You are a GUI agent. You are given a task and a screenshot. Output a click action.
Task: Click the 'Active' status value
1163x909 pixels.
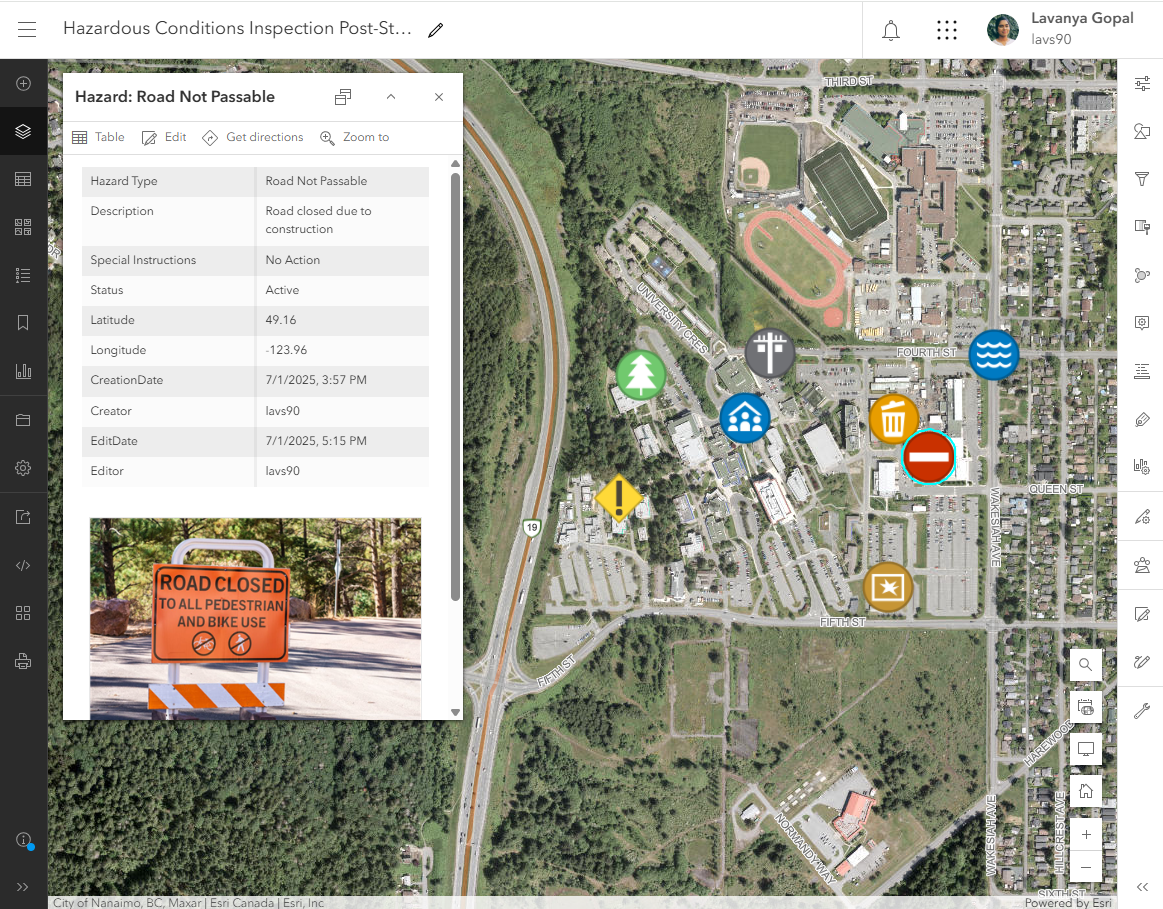pyautogui.click(x=282, y=290)
